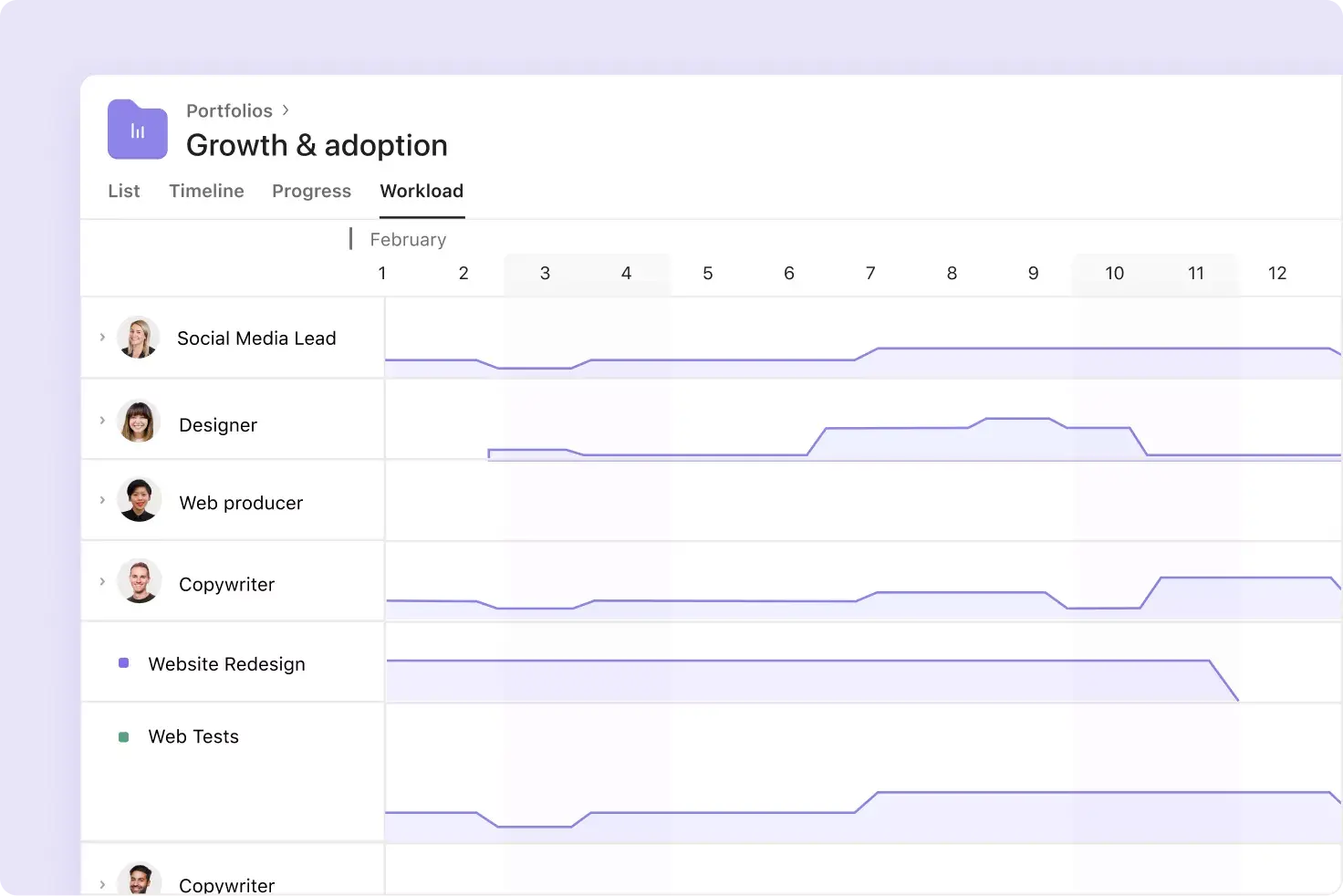Switch to the Timeline tab
1343x896 pixels.
pyautogui.click(x=206, y=191)
